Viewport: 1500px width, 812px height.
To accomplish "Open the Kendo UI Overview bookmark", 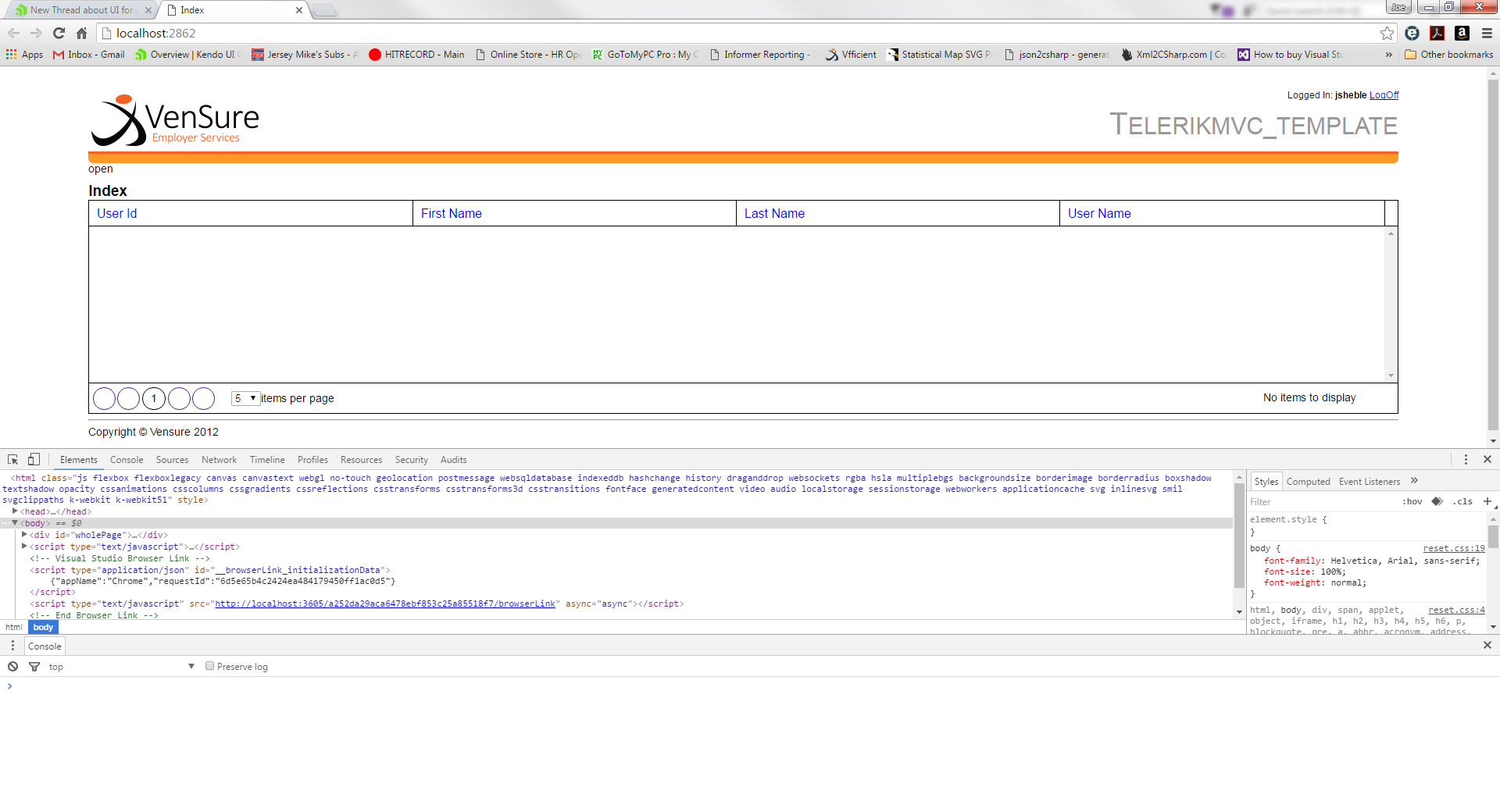I will tap(187, 55).
